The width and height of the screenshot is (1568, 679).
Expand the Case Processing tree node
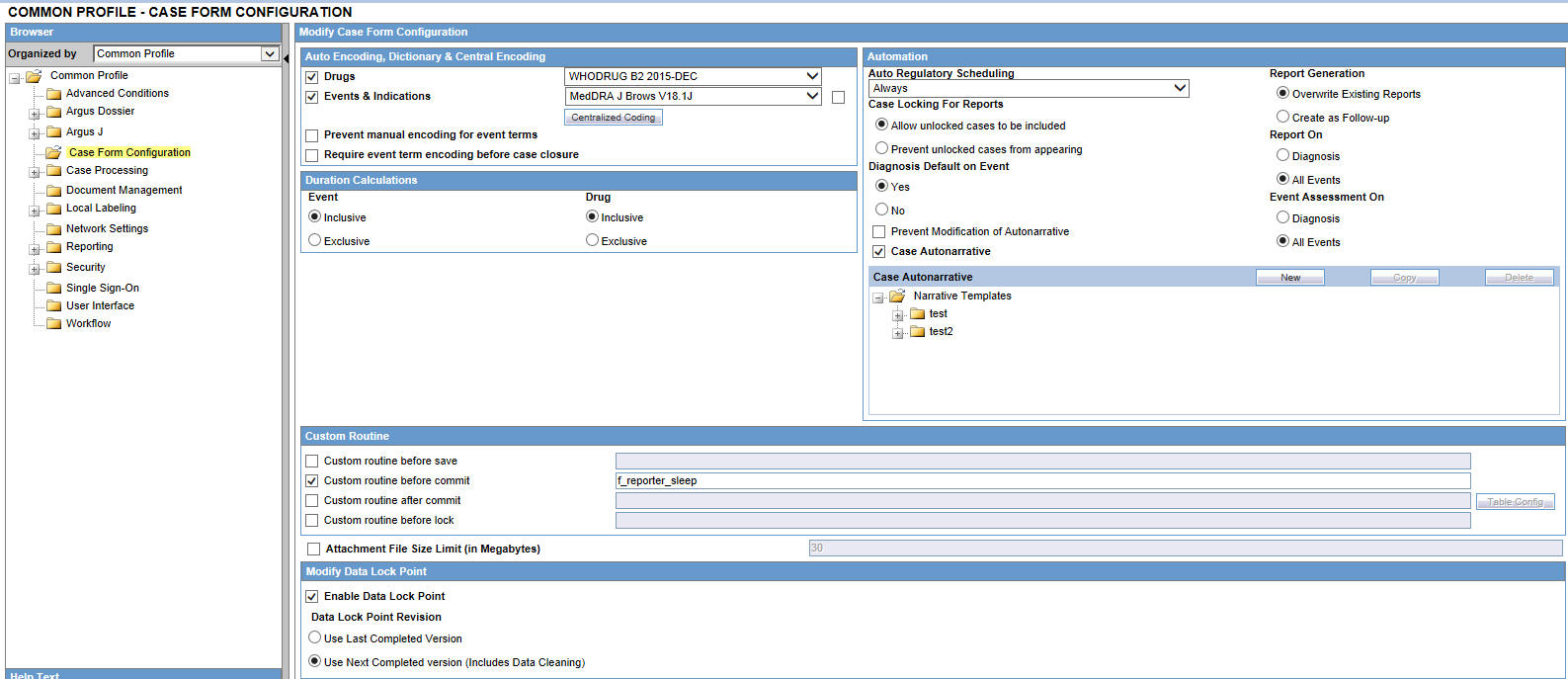click(x=35, y=173)
